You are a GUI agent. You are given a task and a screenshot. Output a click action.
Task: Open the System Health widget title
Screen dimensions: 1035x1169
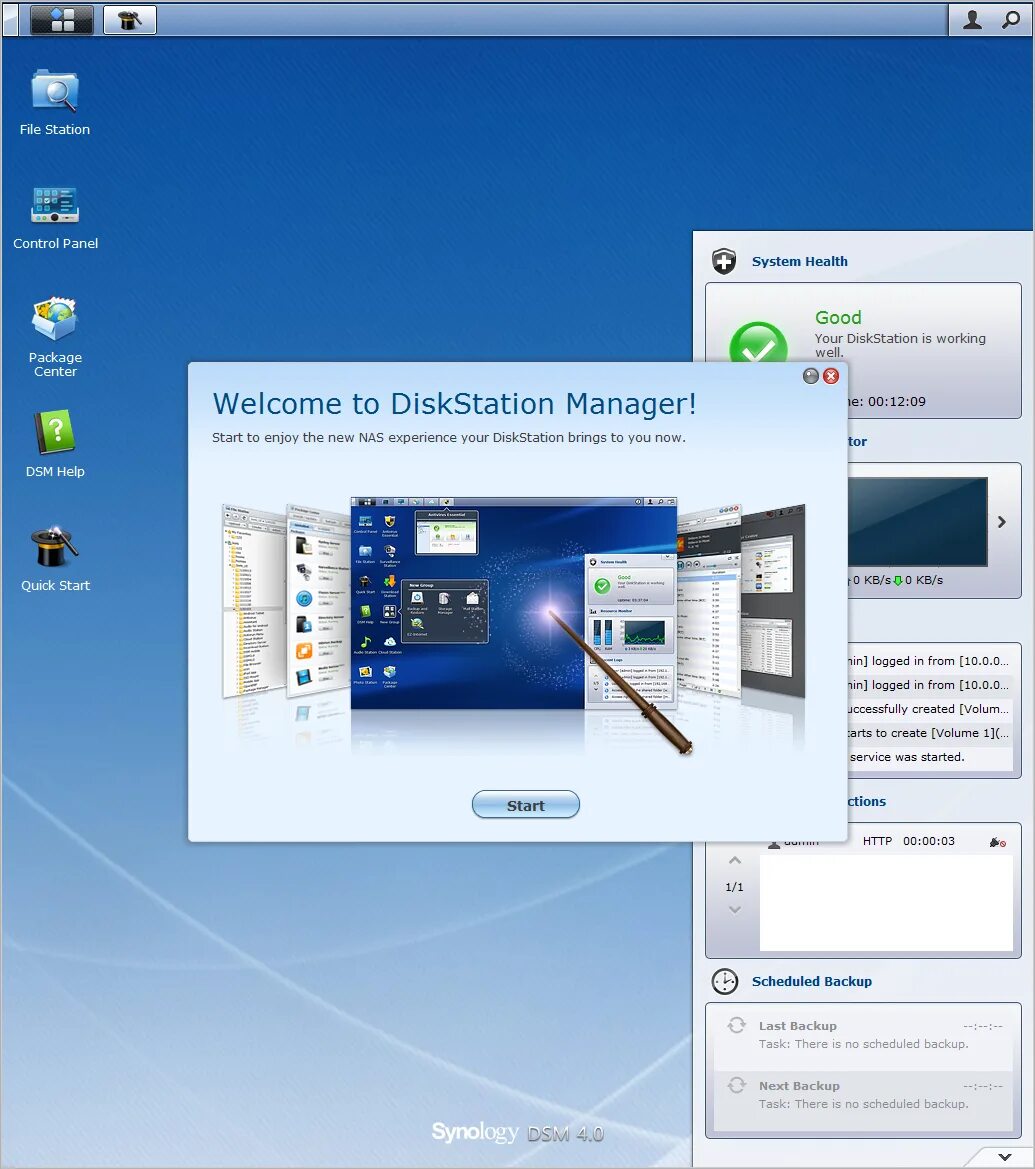pyautogui.click(x=799, y=262)
